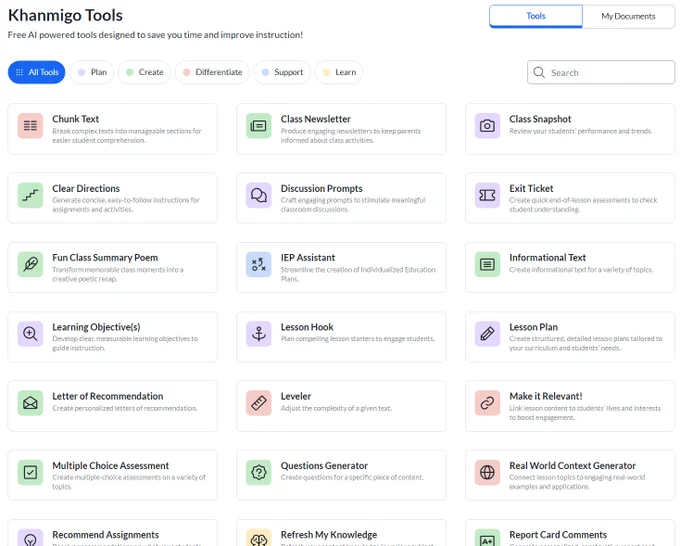The height and width of the screenshot is (546, 680).
Task: Open the Class Snapshot tool title
Action: point(540,119)
